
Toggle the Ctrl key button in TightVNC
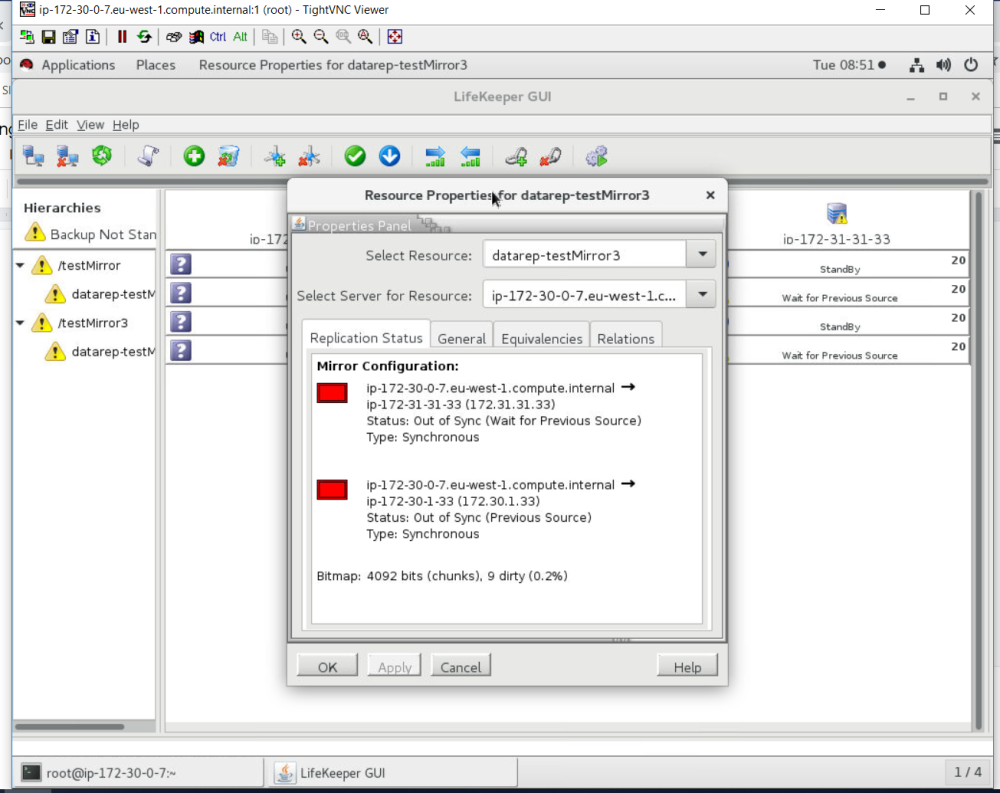pyautogui.click(x=218, y=37)
